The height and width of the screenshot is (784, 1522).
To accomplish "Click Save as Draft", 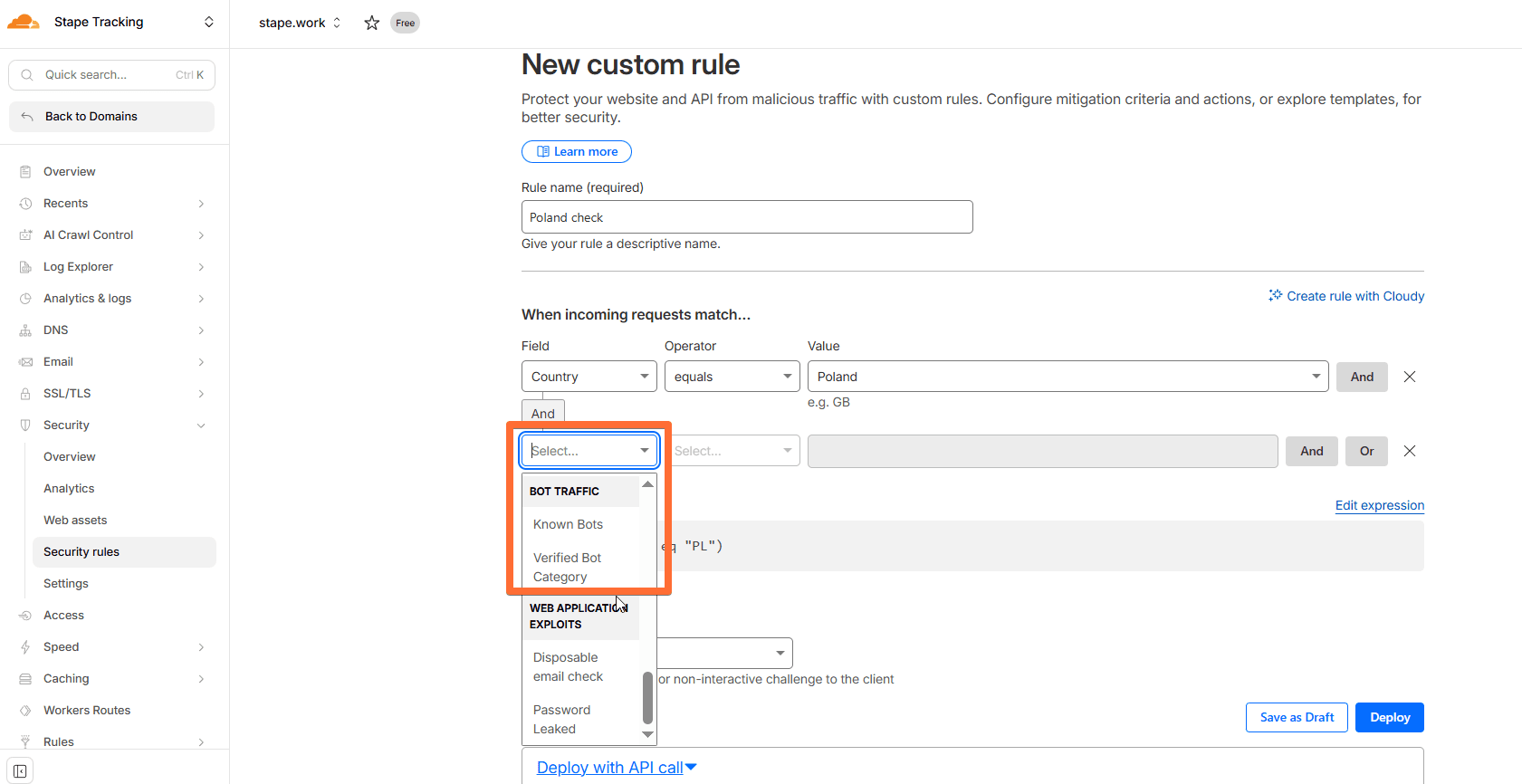I will [1297, 717].
